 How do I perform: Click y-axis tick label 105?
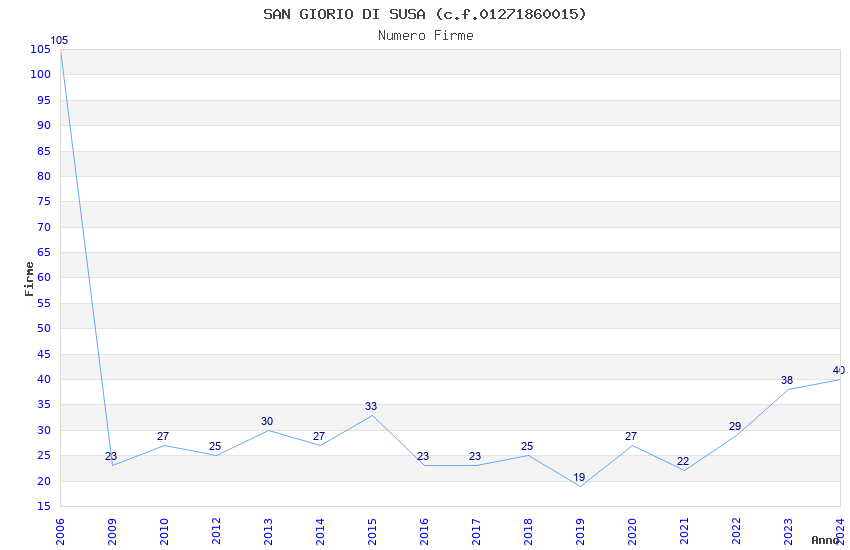(40, 49)
